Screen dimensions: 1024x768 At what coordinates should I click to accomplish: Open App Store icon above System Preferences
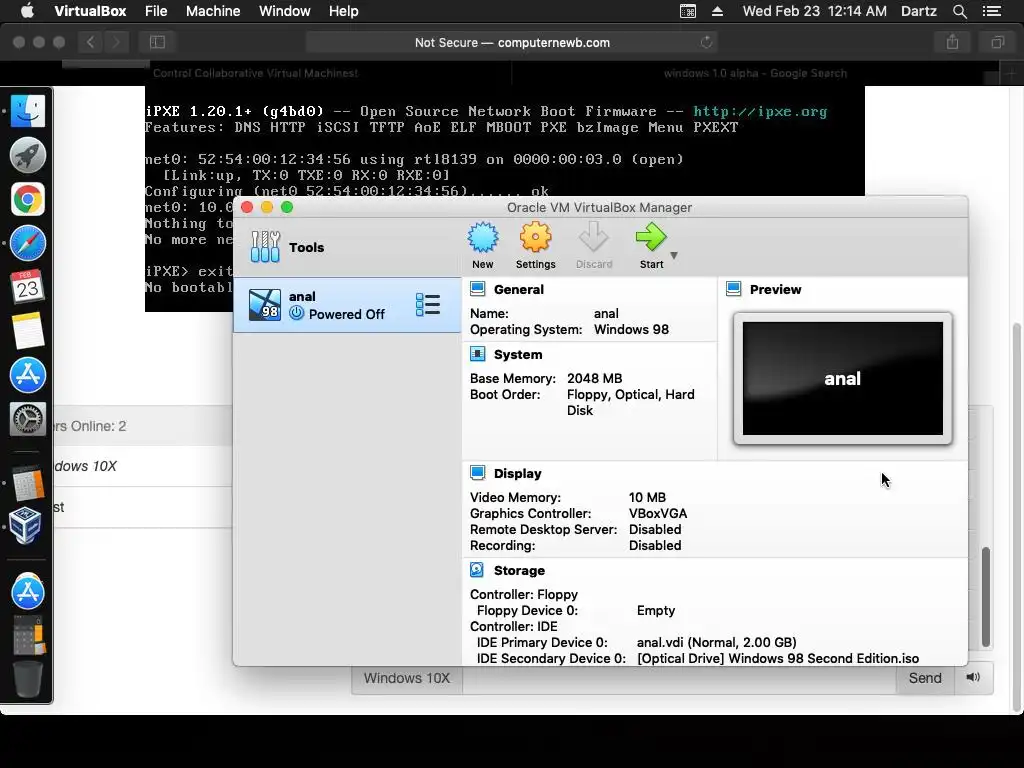click(x=27, y=375)
